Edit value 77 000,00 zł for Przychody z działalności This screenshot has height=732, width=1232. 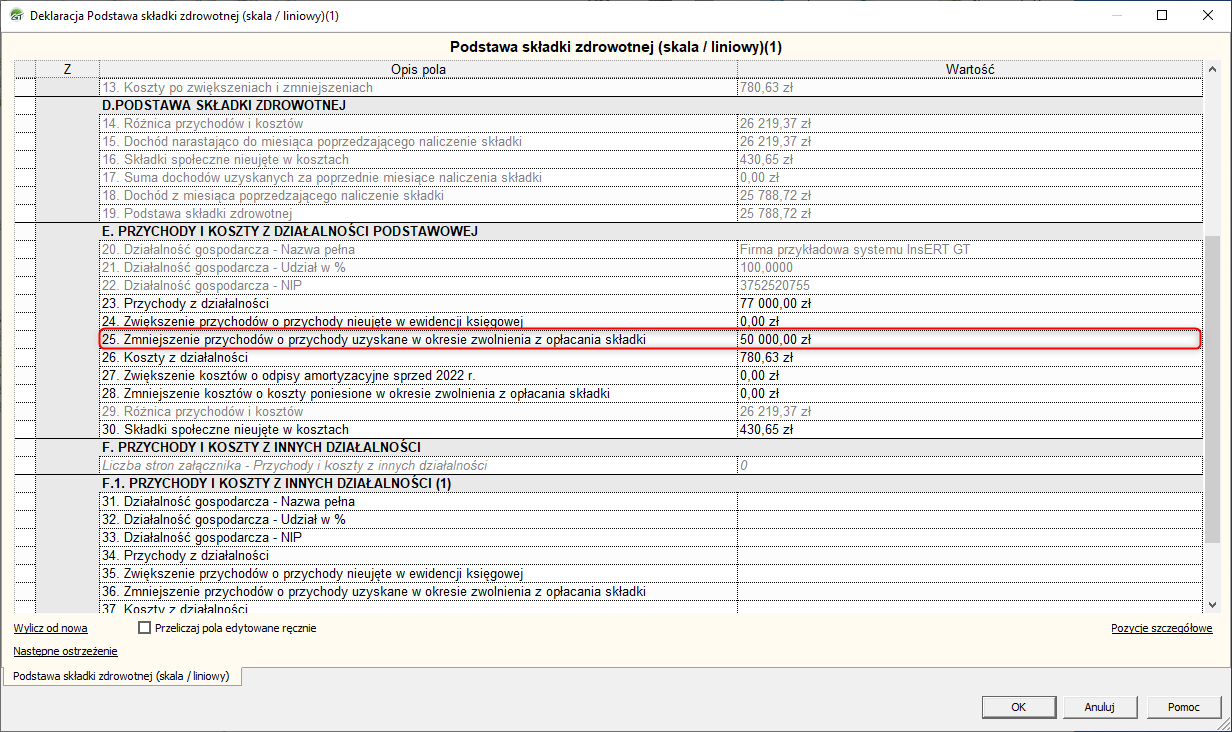pos(969,303)
